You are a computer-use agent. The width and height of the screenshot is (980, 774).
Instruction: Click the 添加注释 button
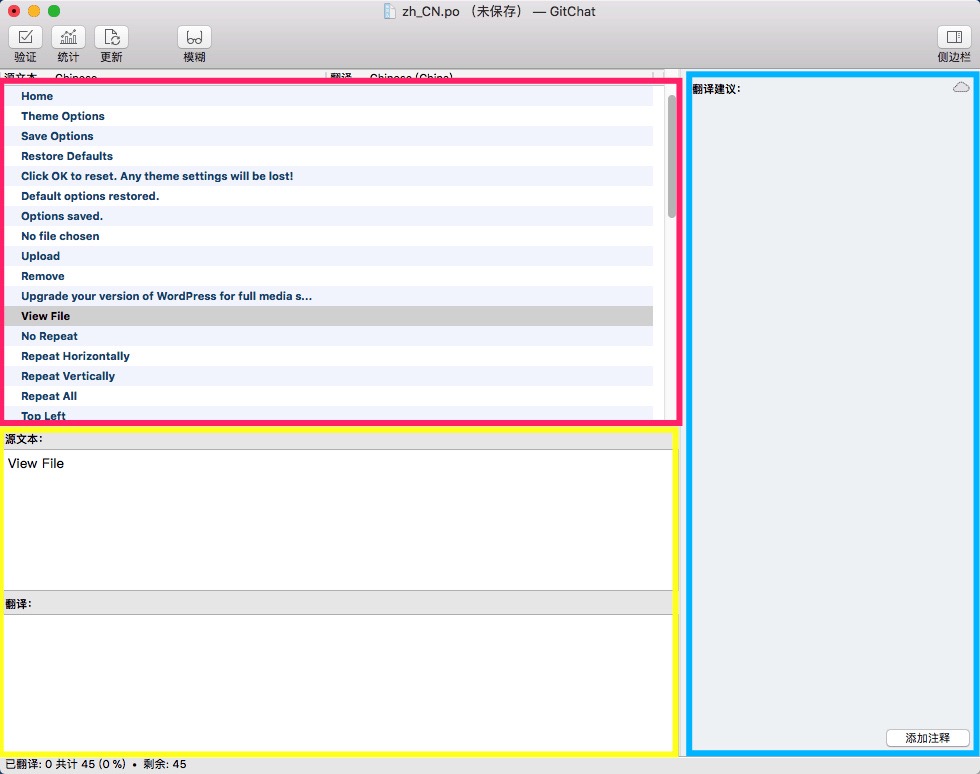(928, 738)
